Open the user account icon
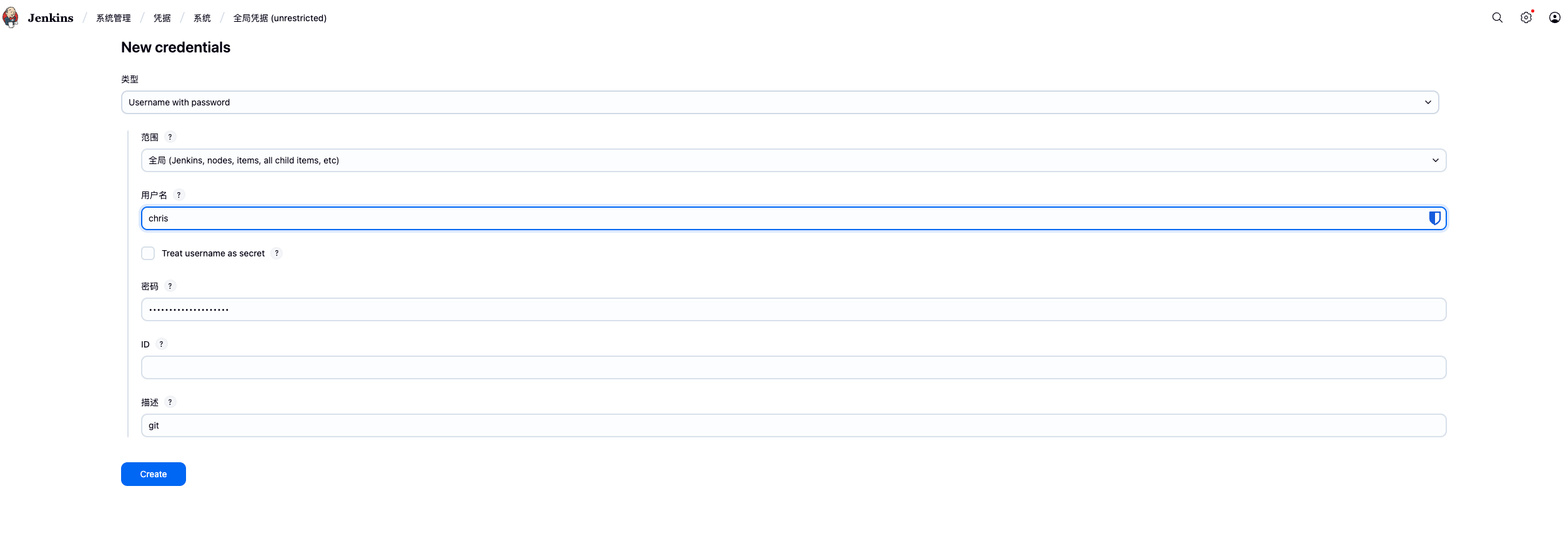The image size is (1568, 534). (1555, 17)
